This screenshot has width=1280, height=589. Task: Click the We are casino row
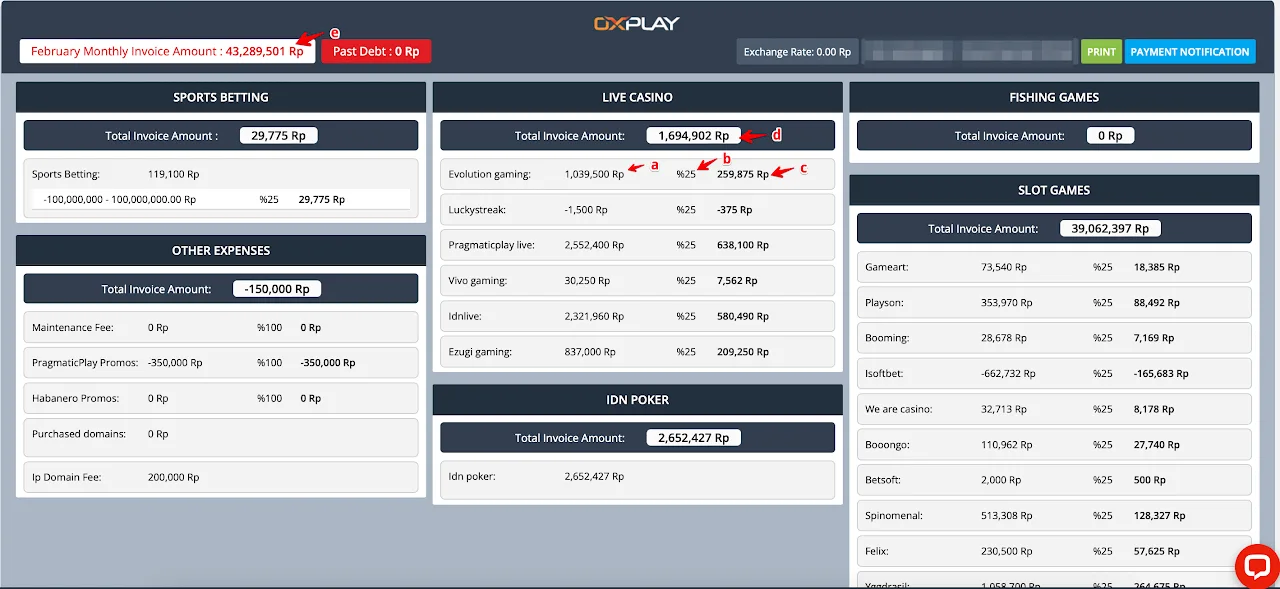tap(1054, 409)
